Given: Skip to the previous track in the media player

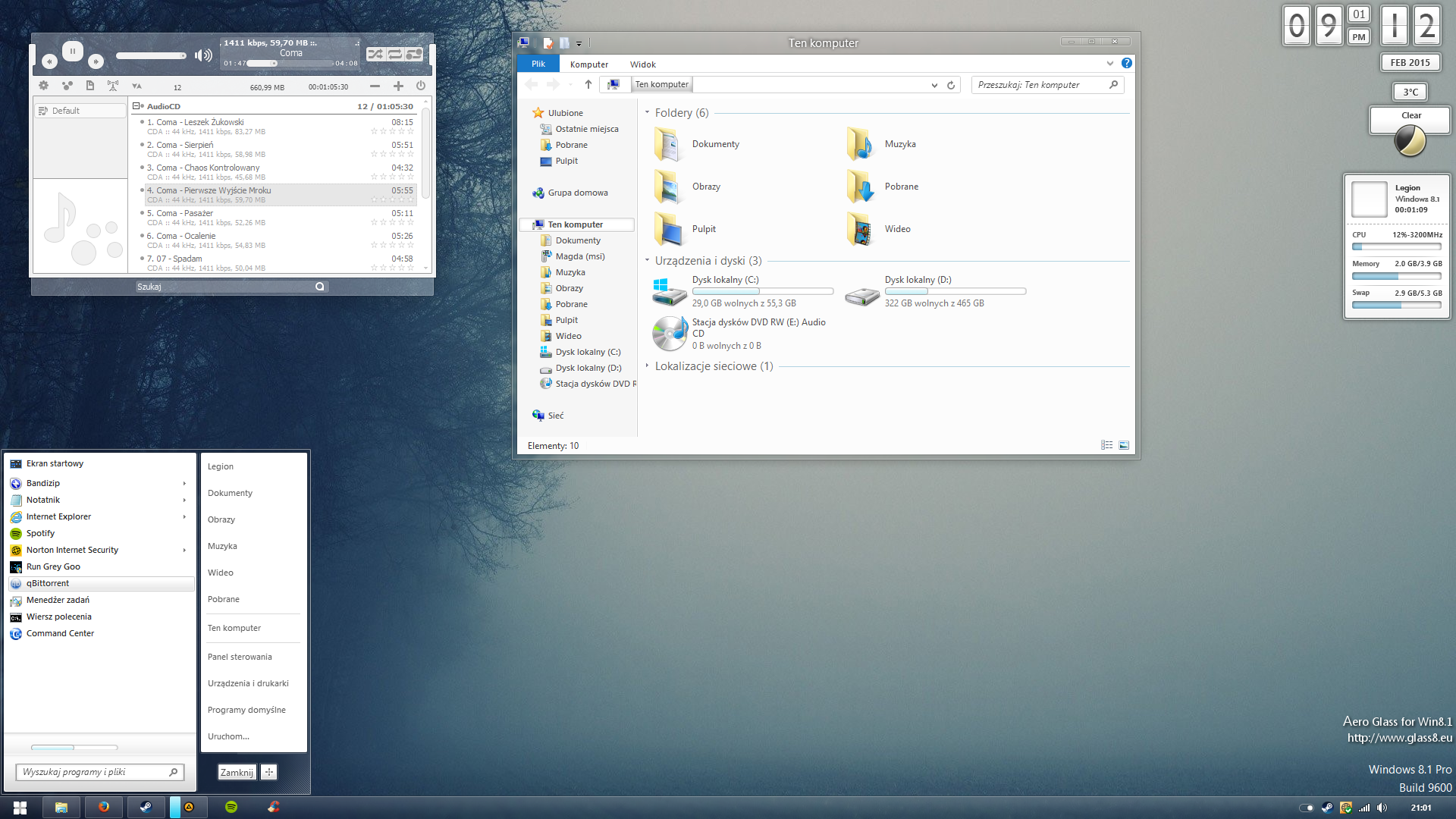Looking at the screenshot, I should coord(49,61).
